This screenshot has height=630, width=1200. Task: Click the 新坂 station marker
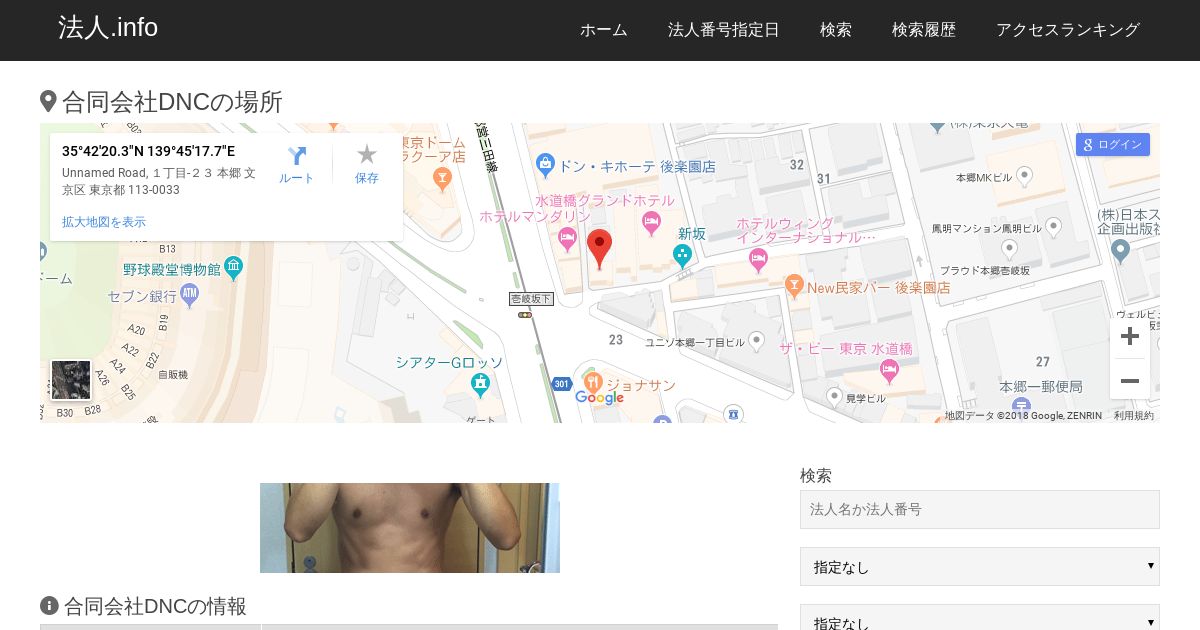[x=683, y=255]
